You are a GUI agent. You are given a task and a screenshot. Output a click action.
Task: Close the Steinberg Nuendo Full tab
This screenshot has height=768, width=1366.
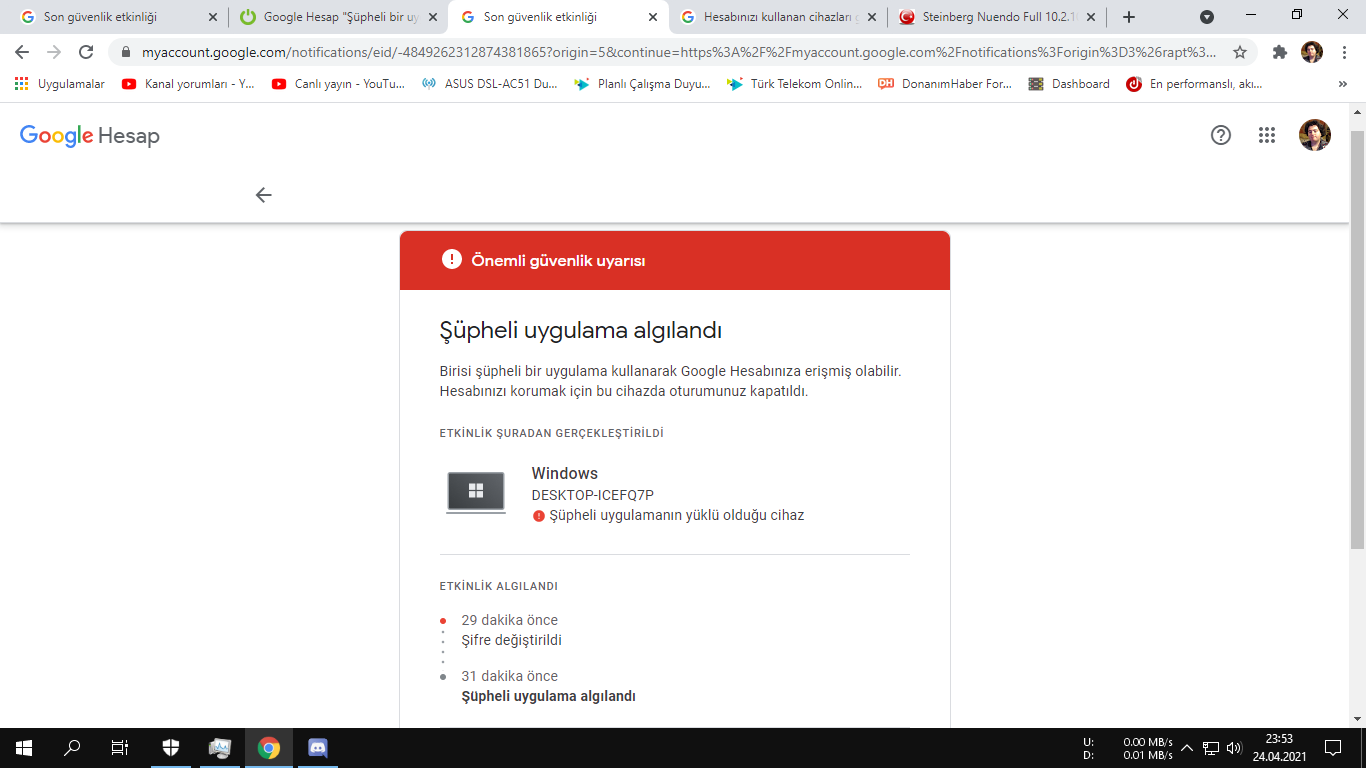click(1090, 17)
